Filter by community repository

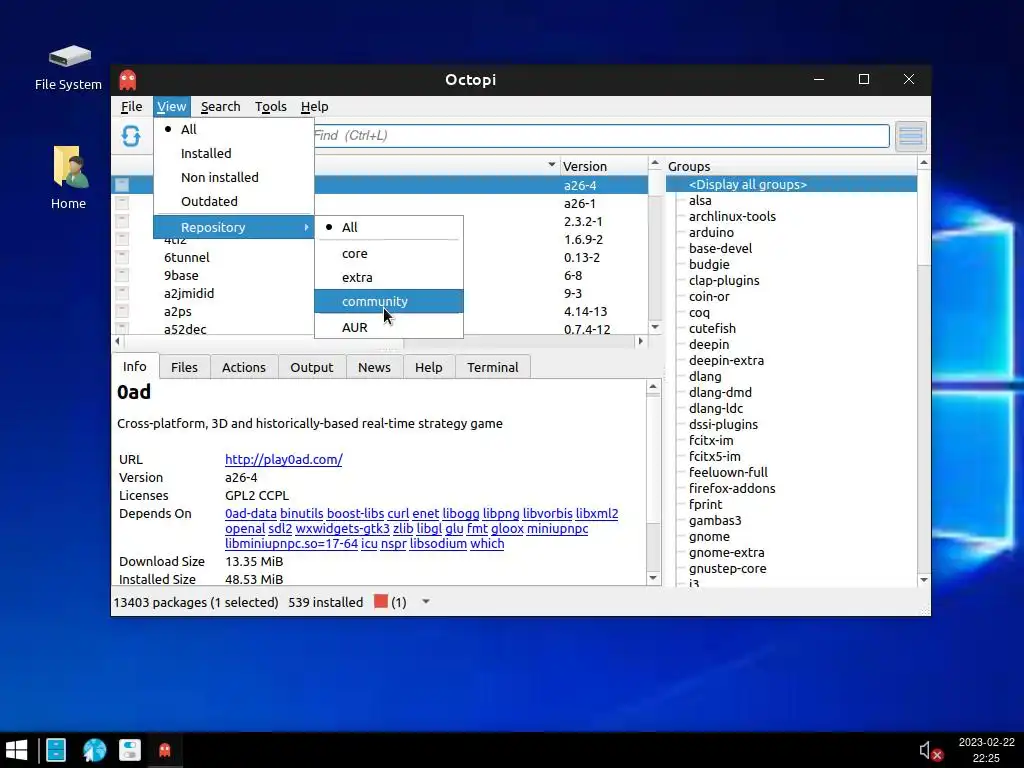pos(389,302)
